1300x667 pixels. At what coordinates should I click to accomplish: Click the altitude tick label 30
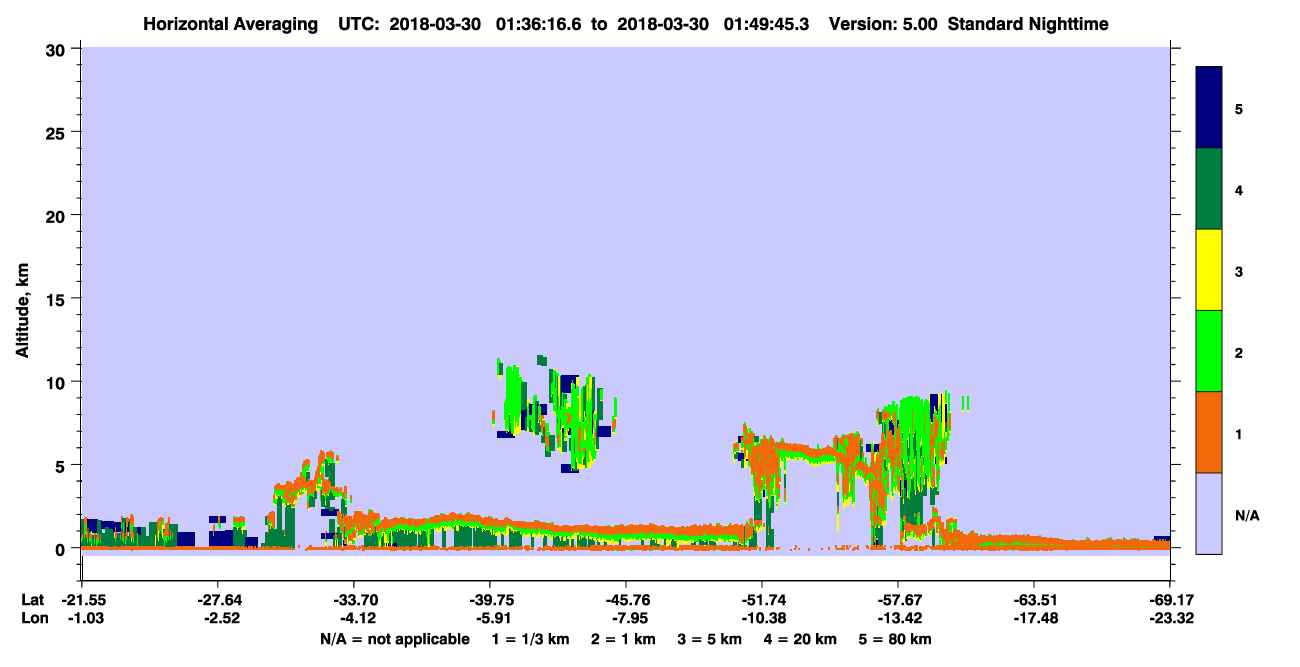(58, 49)
